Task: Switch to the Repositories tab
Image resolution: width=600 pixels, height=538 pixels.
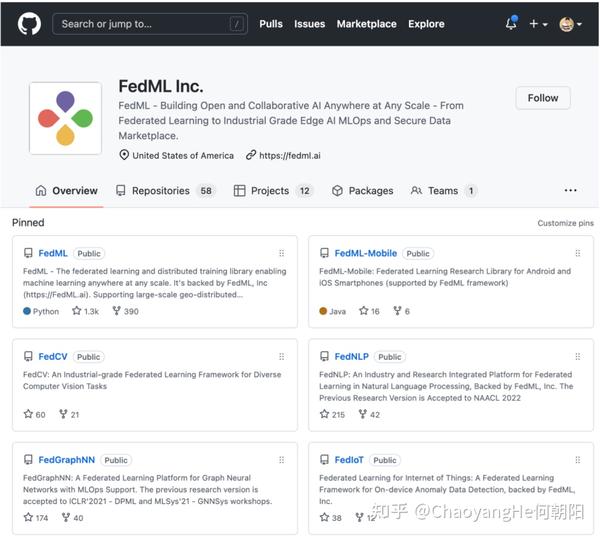Action: click(164, 190)
